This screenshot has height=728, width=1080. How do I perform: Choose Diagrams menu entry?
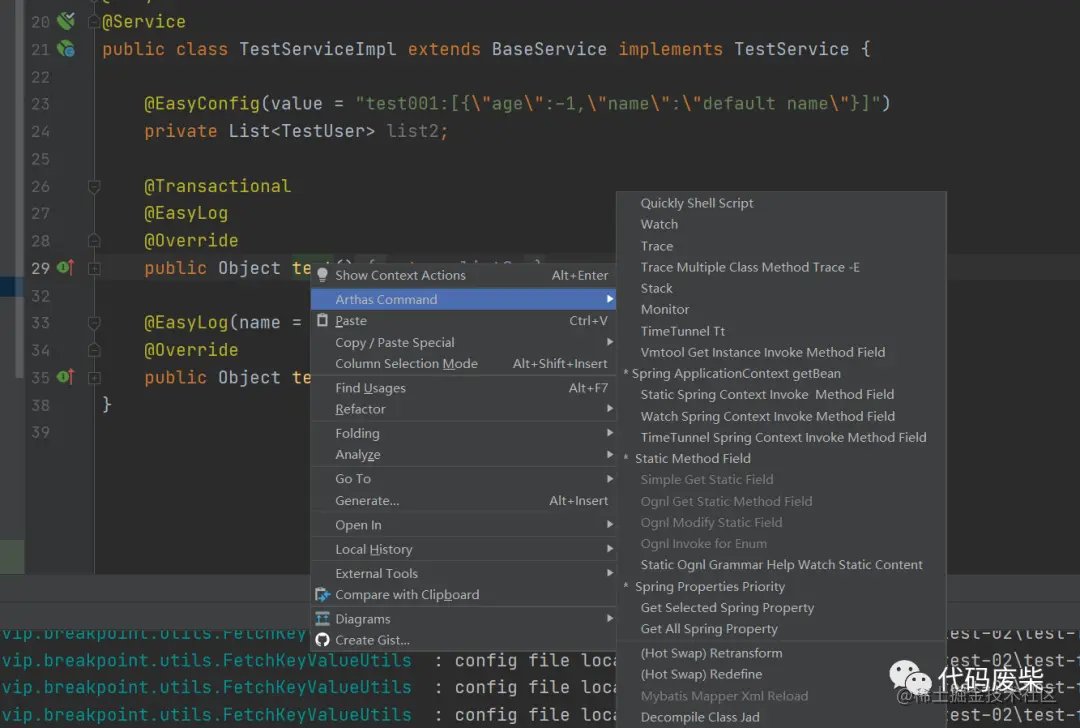pyautogui.click(x=463, y=618)
